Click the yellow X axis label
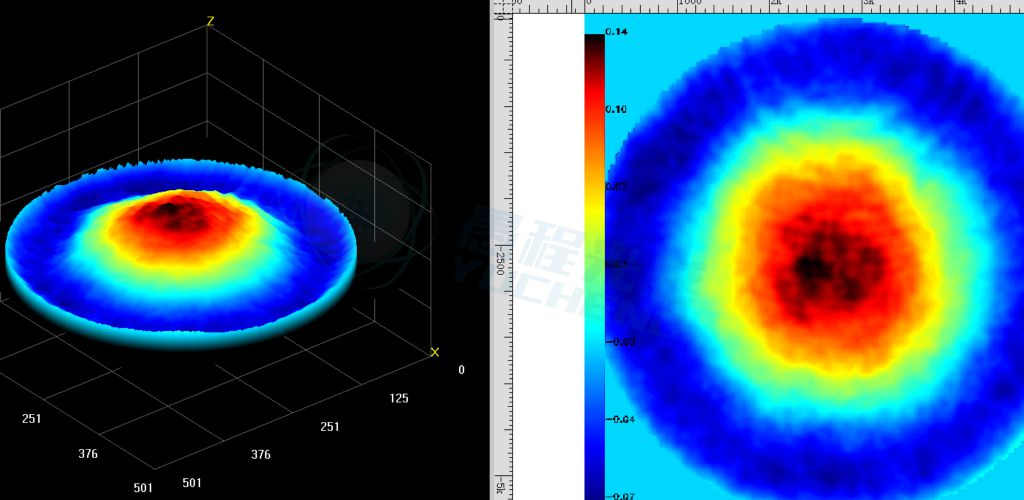The width and height of the screenshot is (1024, 500). click(435, 352)
